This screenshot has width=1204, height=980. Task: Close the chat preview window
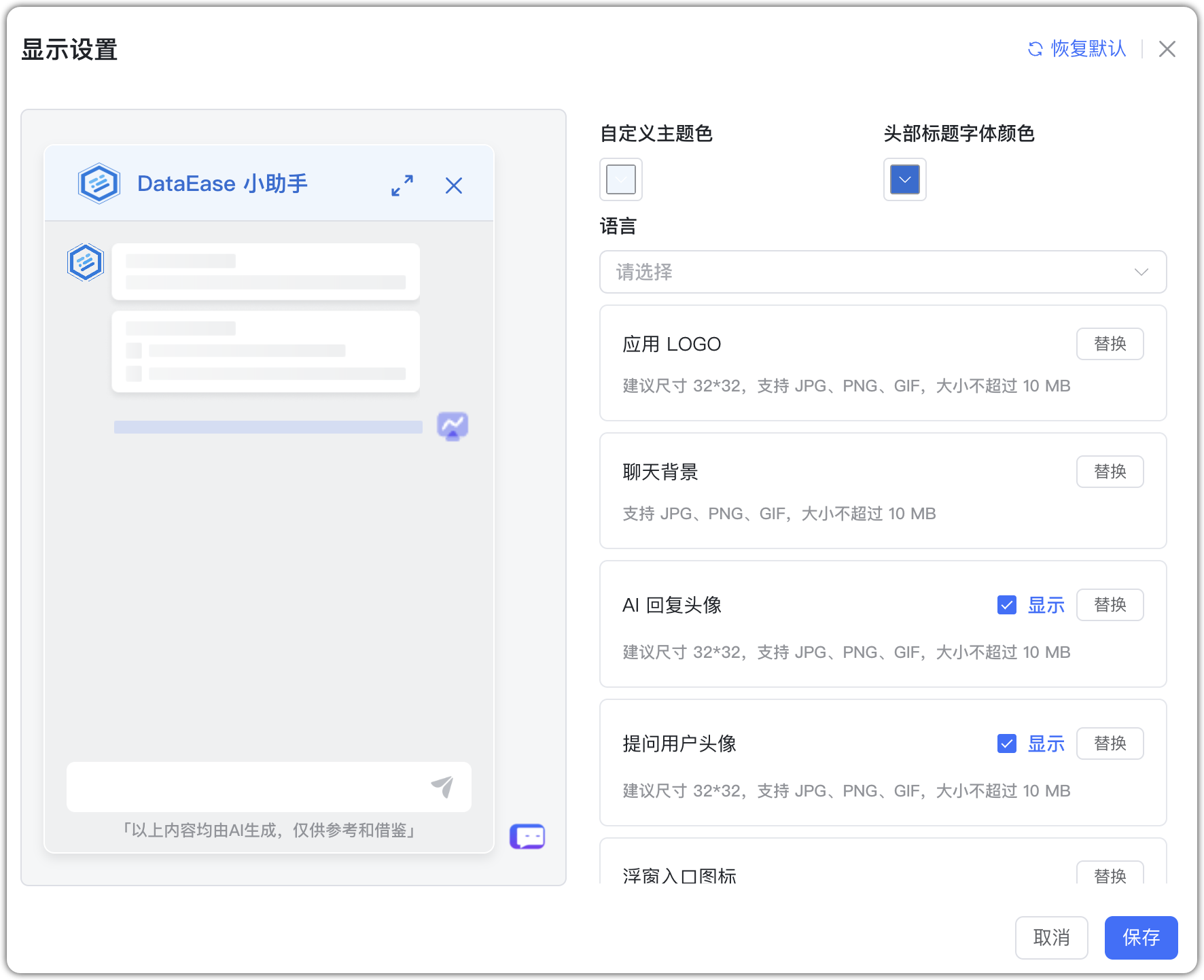tap(453, 185)
